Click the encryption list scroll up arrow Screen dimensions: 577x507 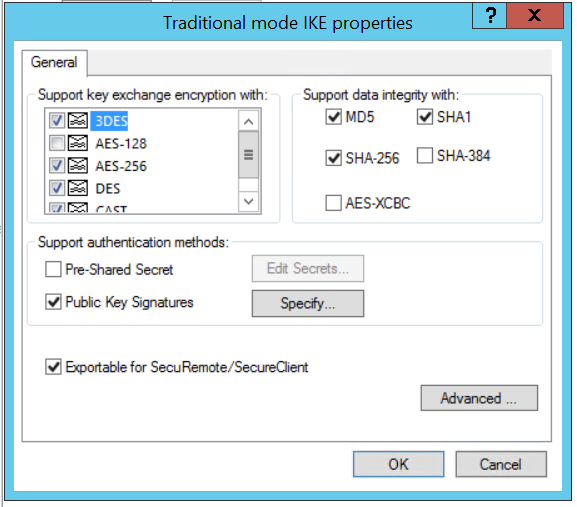(x=248, y=121)
